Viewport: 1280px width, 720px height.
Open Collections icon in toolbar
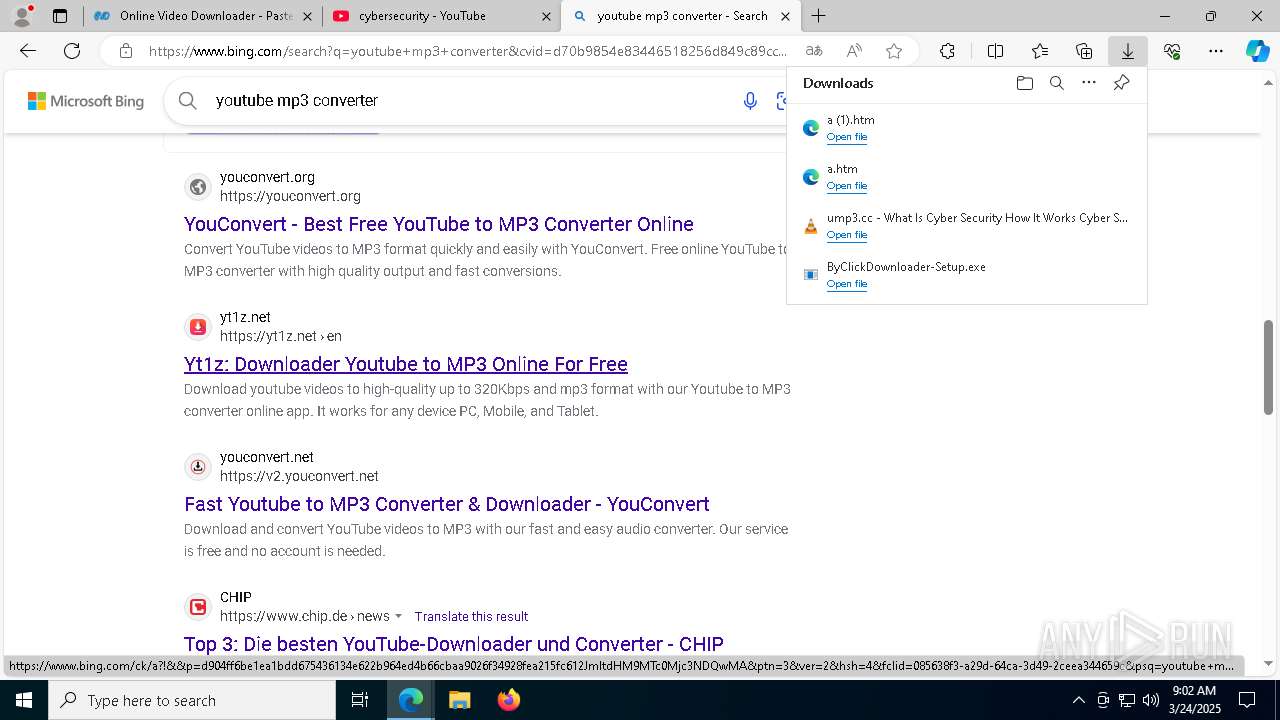coord(1084,51)
